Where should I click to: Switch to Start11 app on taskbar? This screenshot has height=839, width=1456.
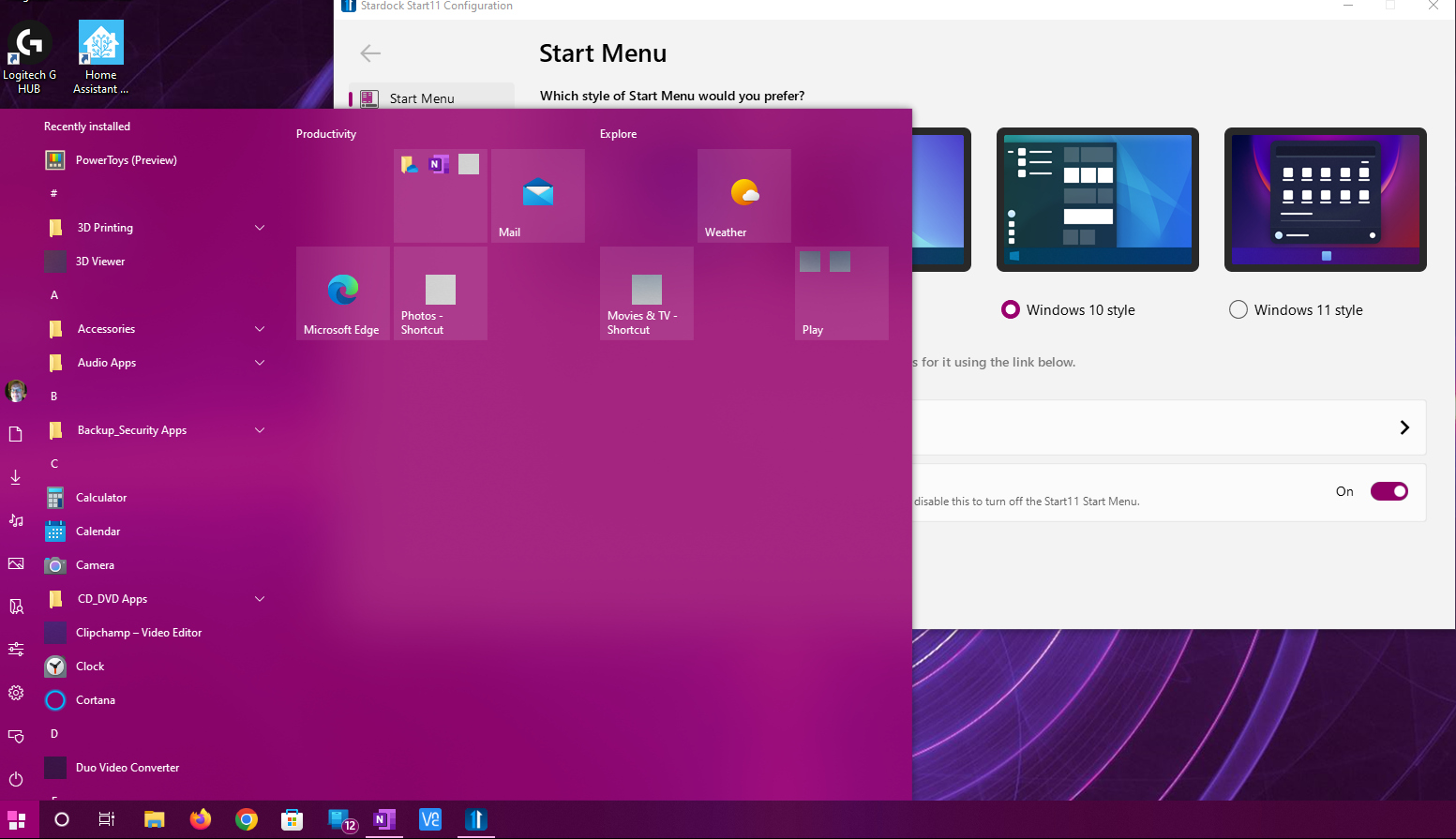[476, 819]
